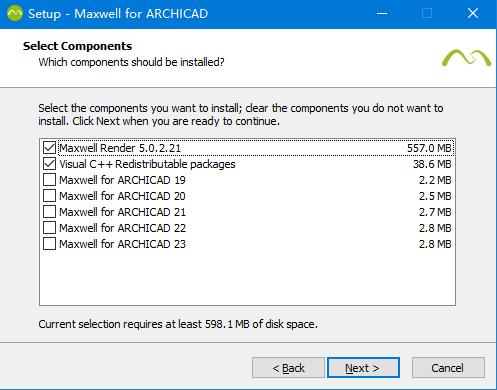This screenshot has width=497, height=390.
Task: Click the green Maxwell wave logo in the header
Action: pyautogui.click(x=466, y=58)
